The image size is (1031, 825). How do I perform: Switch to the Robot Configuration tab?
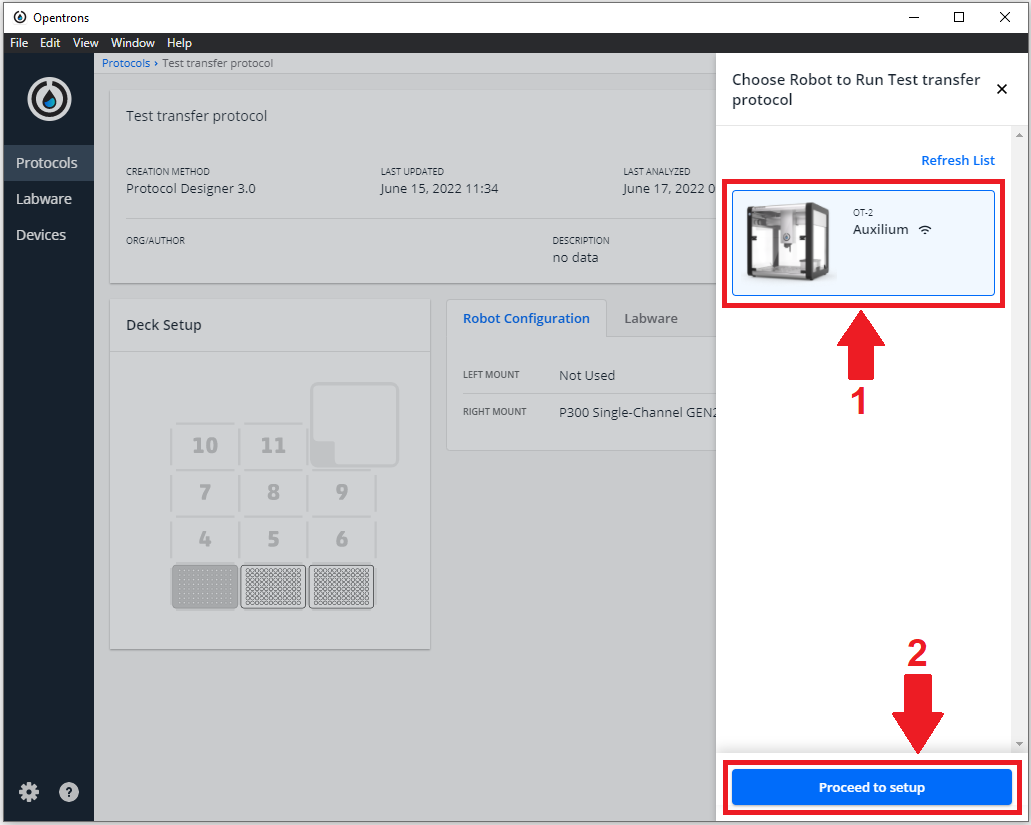click(x=526, y=318)
